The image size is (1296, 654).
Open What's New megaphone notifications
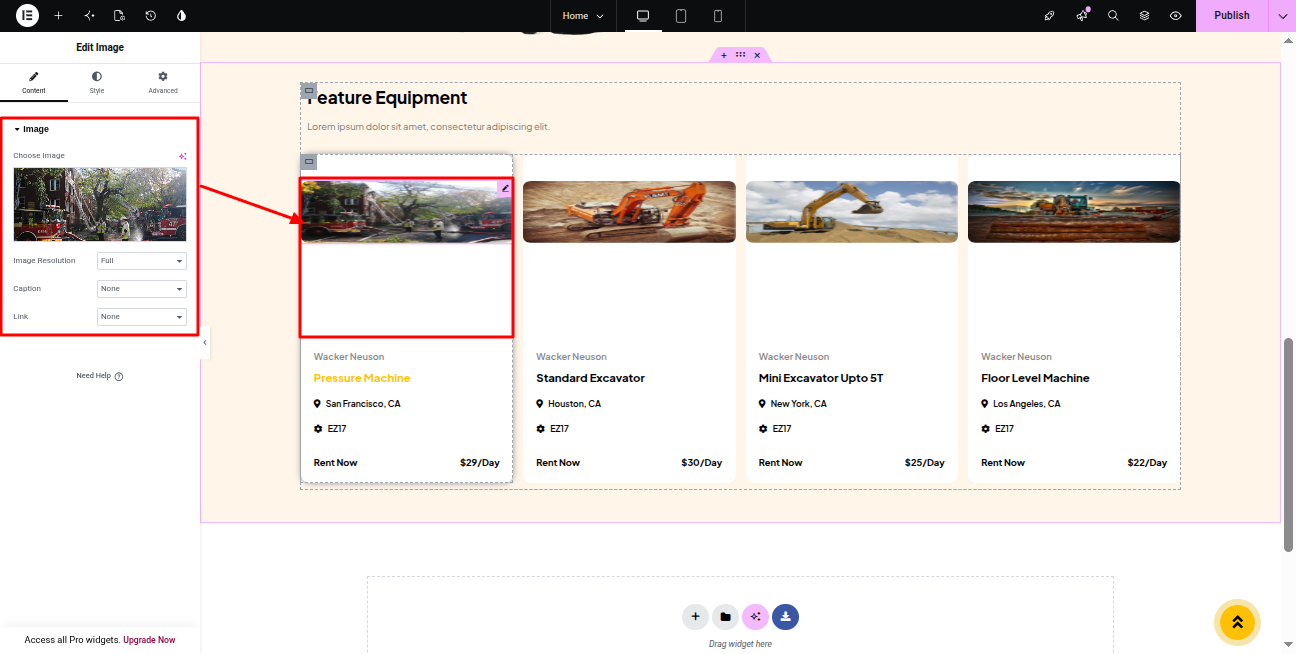click(x=1082, y=16)
